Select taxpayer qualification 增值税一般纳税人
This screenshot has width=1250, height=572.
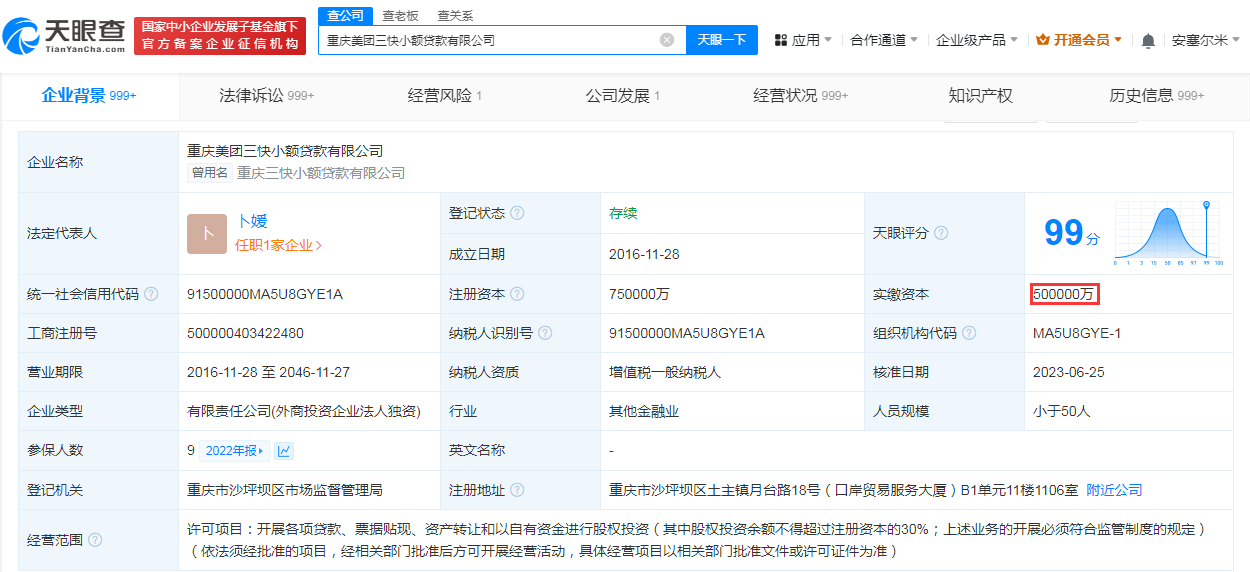click(x=665, y=372)
